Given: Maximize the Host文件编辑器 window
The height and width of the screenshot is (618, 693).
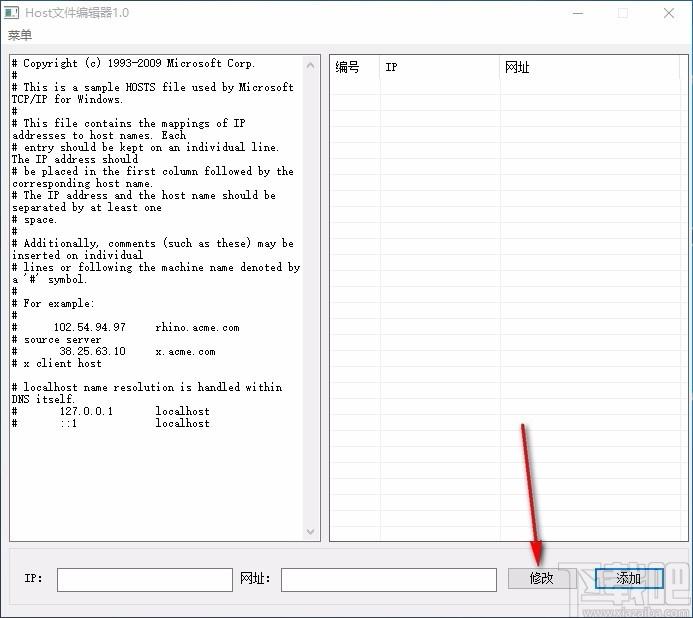Looking at the screenshot, I should [623, 13].
